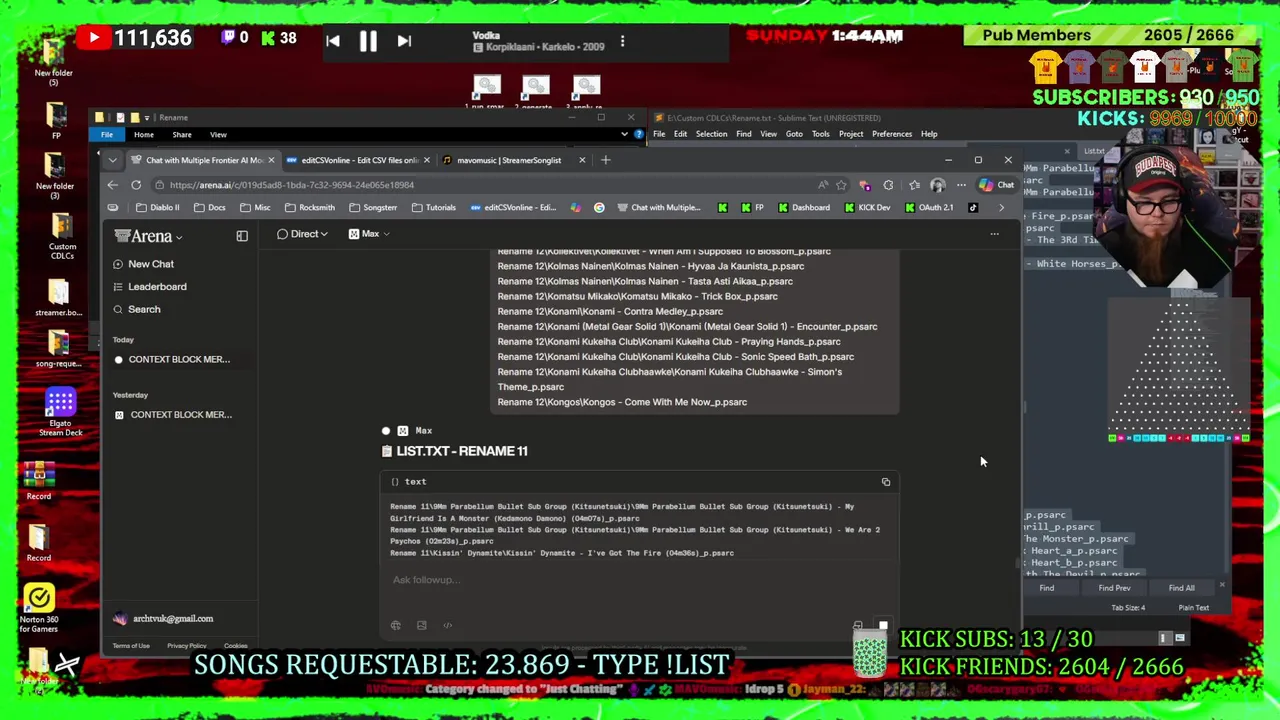
Task: Open archtvuk@gmail.com account menu
Action: [164, 619]
